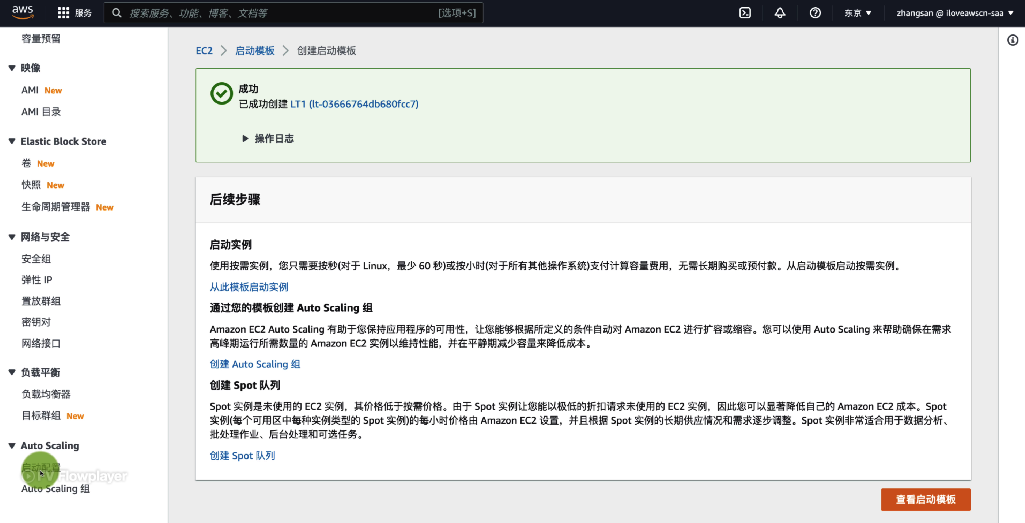
Task: Open the CloudShell terminal icon
Action: [745, 12]
